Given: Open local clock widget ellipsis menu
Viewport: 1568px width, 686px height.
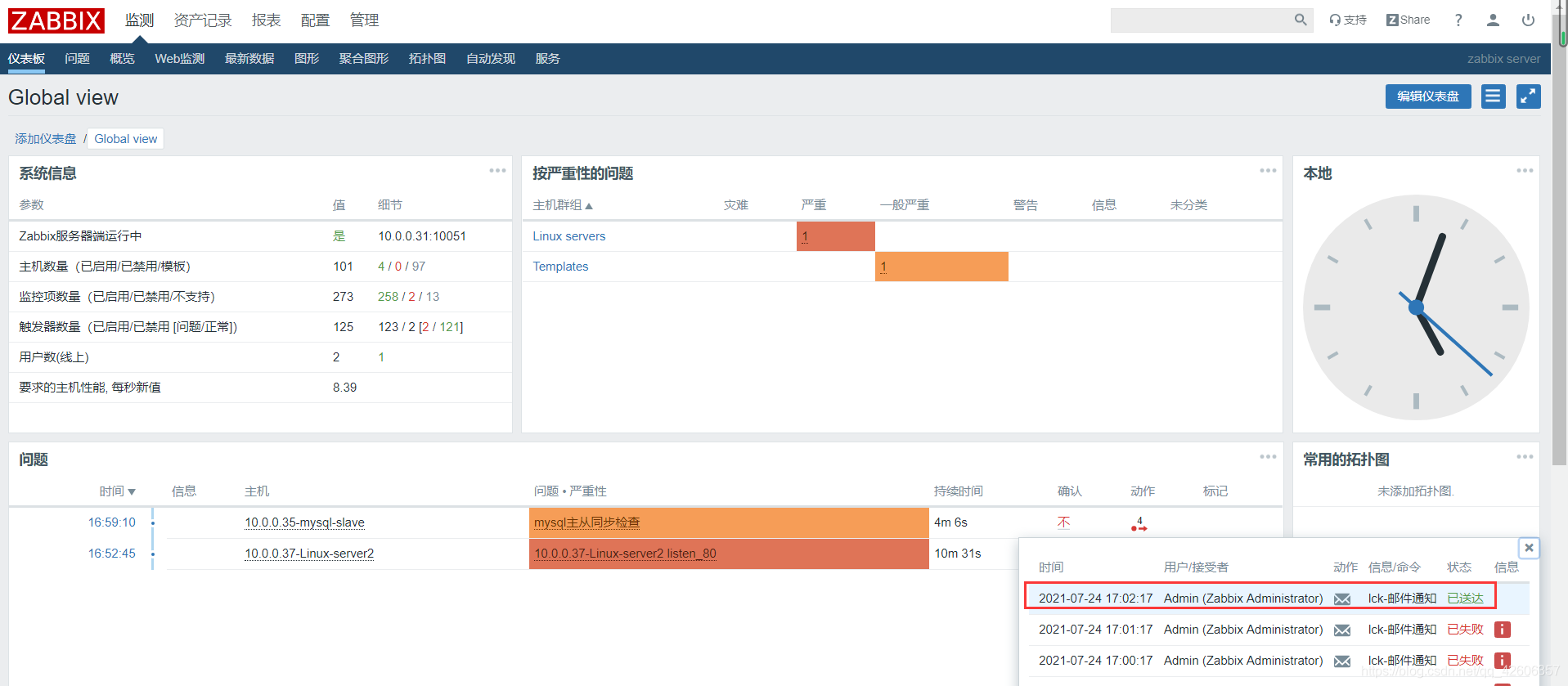Looking at the screenshot, I should point(1525,171).
